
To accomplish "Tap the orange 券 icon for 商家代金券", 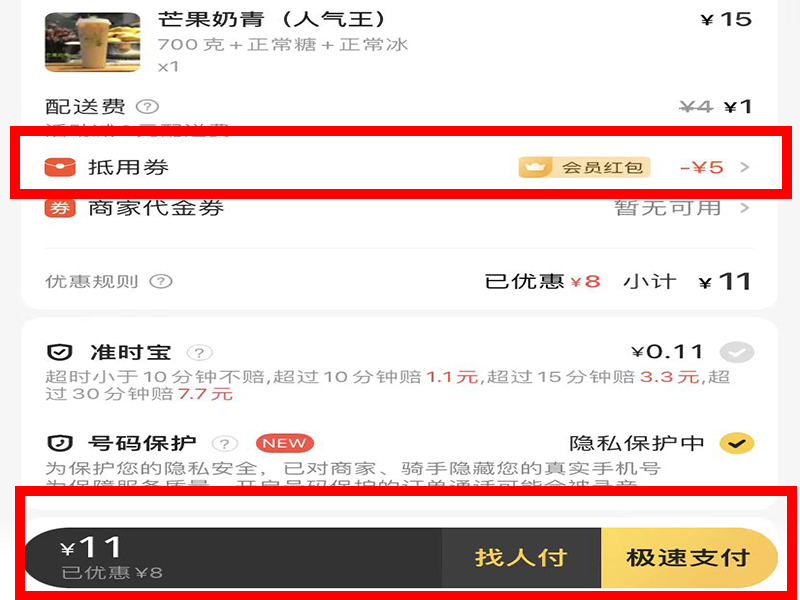I will click(60, 208).
